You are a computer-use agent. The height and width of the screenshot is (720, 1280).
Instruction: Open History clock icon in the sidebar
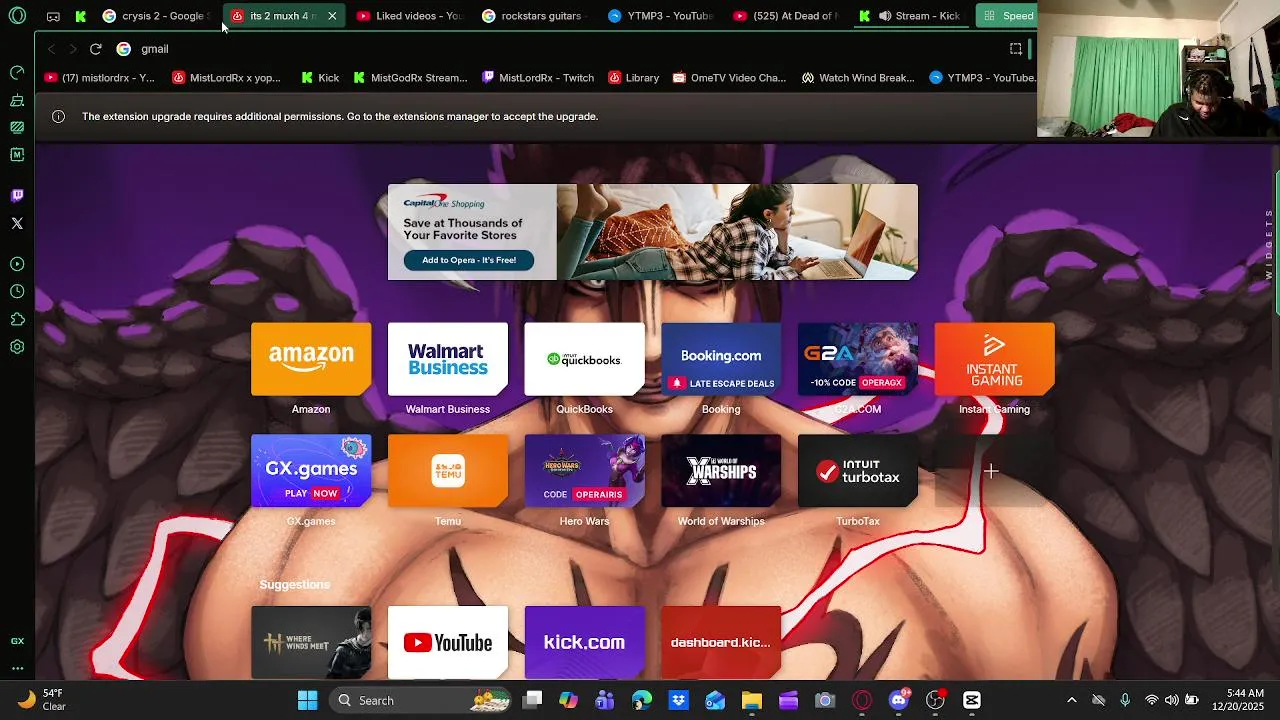17,291
